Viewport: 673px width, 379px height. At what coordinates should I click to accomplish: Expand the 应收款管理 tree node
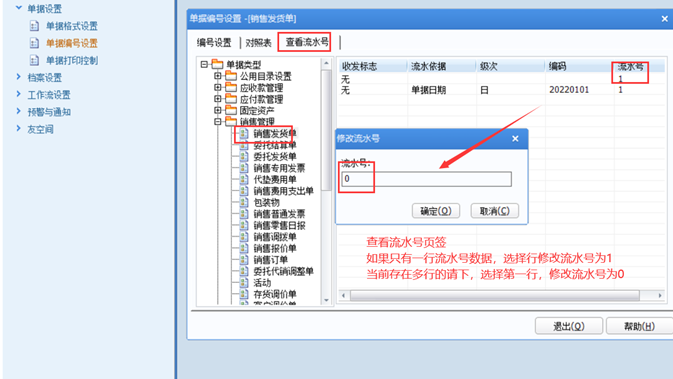218,88
